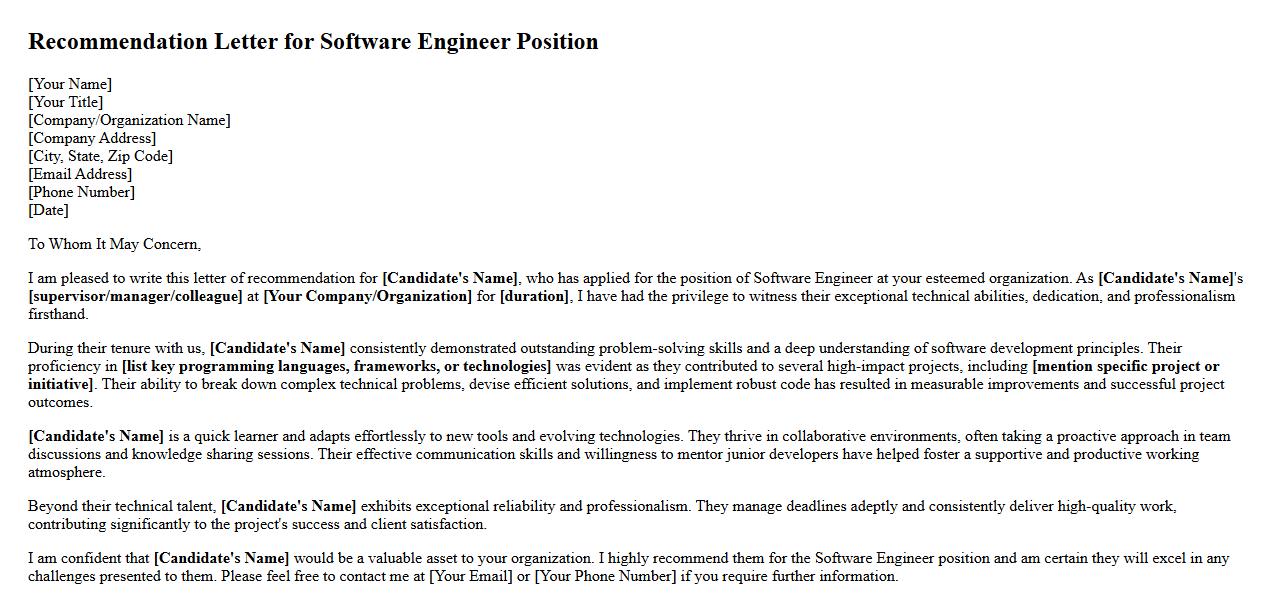The height and width of the screenshot is (601, 1278).
Task: Click the [Email Address] placeholder line
Action: (x=80, y=174)
